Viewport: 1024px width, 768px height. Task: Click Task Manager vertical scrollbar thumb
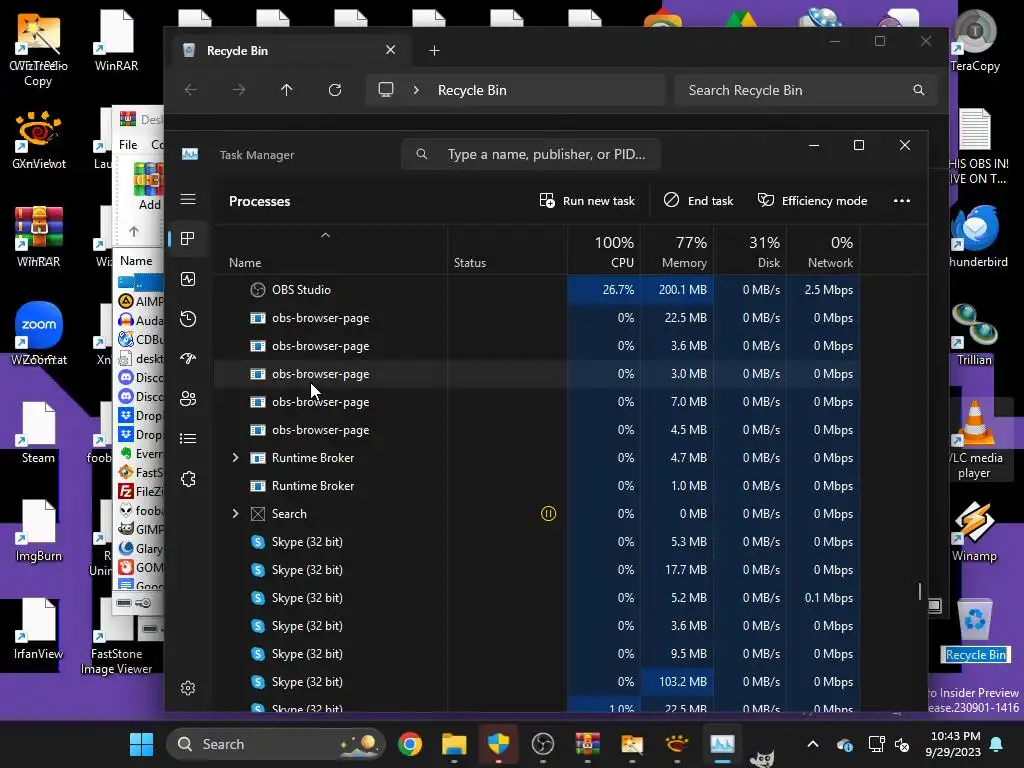[x=920, y=592]
